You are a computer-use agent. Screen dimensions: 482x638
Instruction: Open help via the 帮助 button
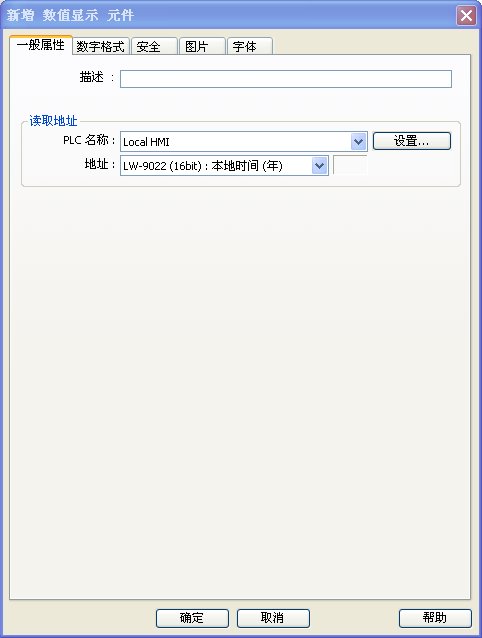pos(435,618)
